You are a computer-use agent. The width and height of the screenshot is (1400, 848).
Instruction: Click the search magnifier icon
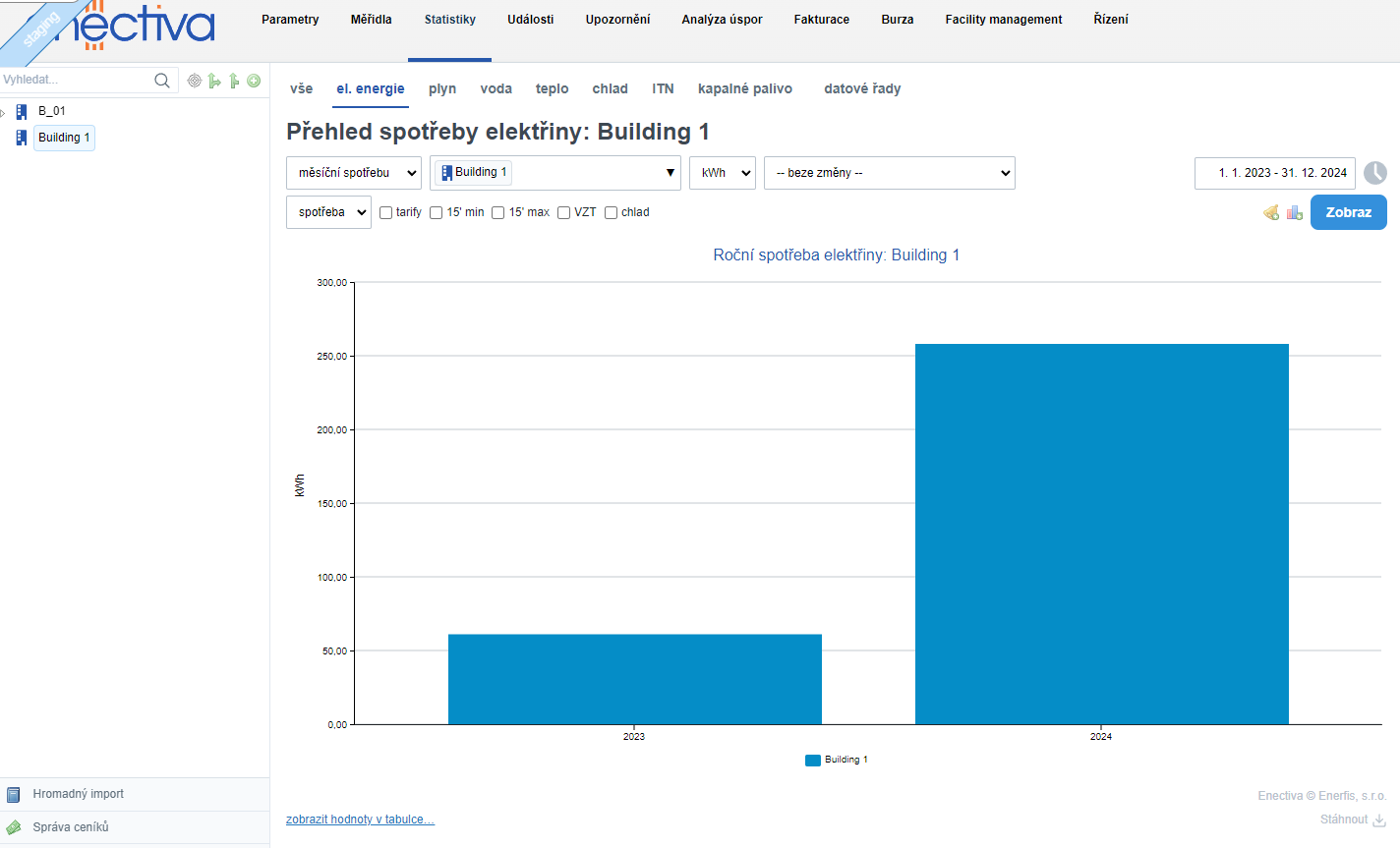tap(162, 81)
